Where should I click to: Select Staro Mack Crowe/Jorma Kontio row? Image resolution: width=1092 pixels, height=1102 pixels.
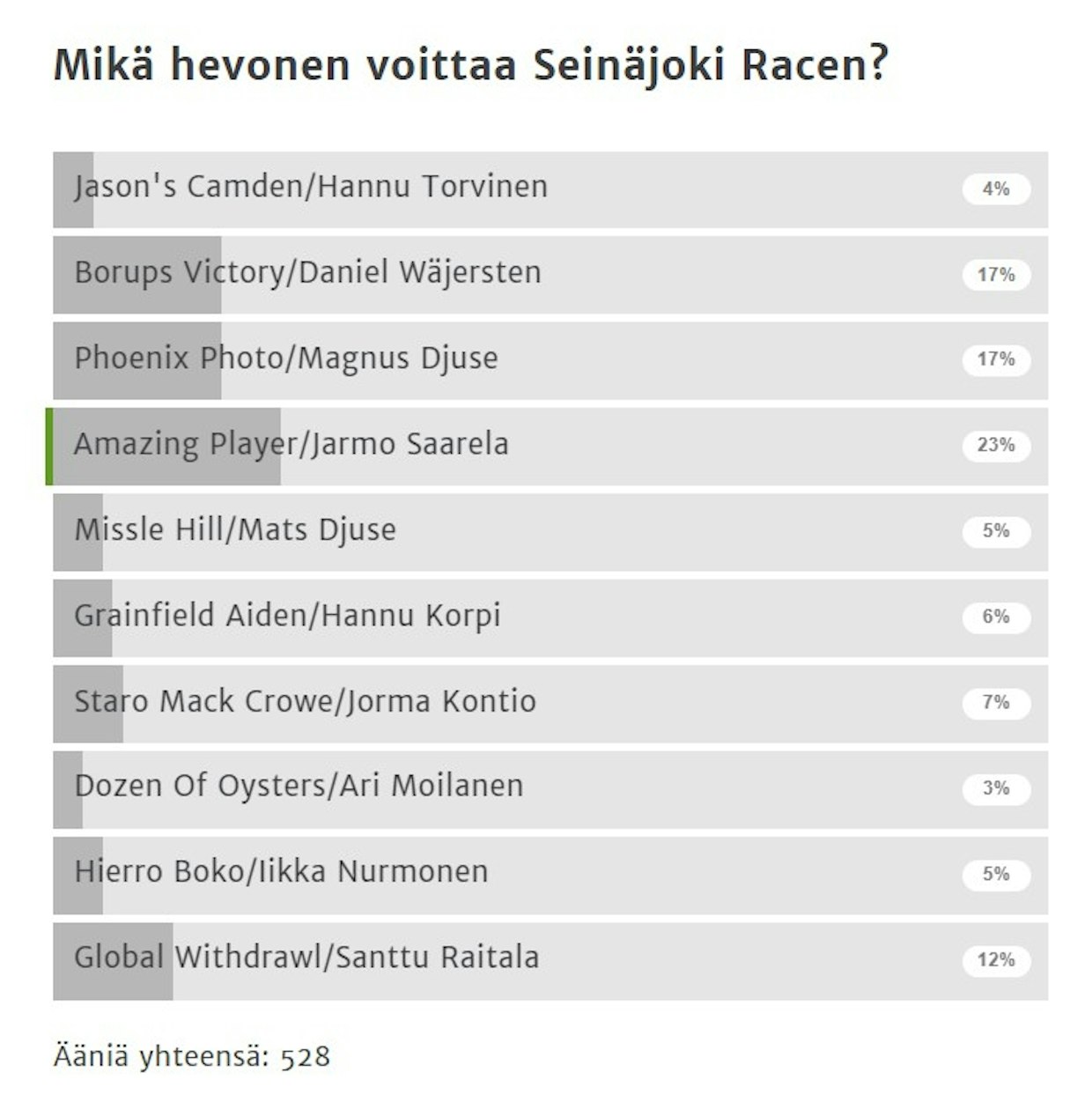click(x=550, y=704)
